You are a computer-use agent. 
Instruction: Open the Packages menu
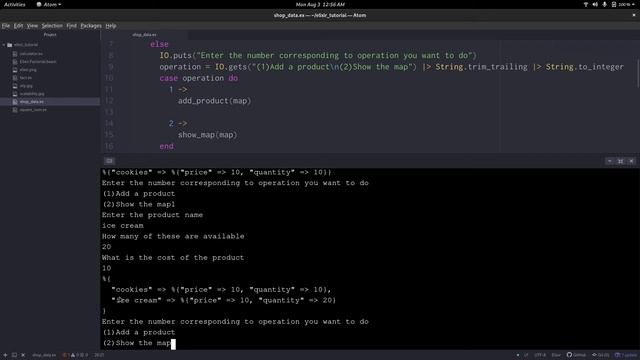click(x=91, y=26)
